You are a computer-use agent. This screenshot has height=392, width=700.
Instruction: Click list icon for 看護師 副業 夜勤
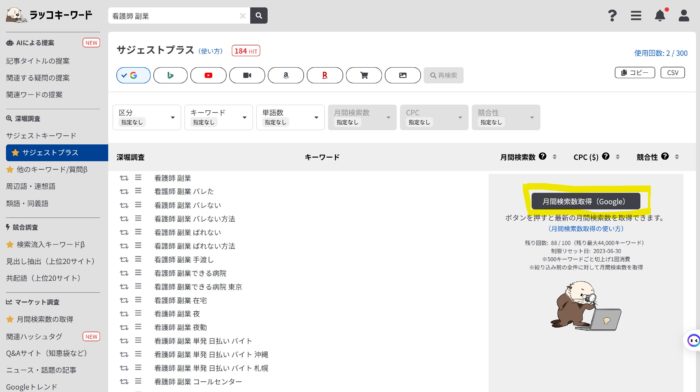[138, 327]
